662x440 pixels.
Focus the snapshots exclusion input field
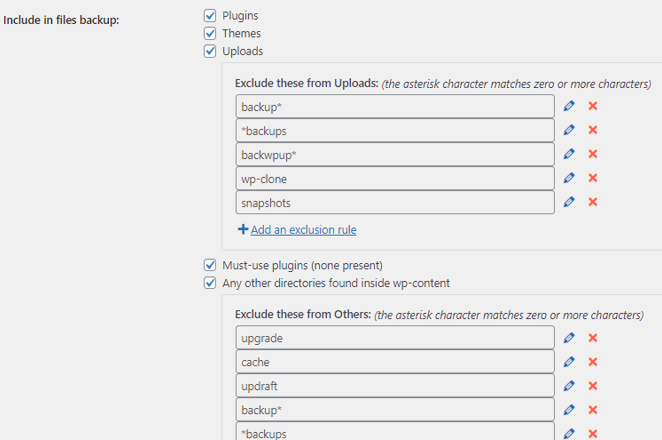pos(395,202)
